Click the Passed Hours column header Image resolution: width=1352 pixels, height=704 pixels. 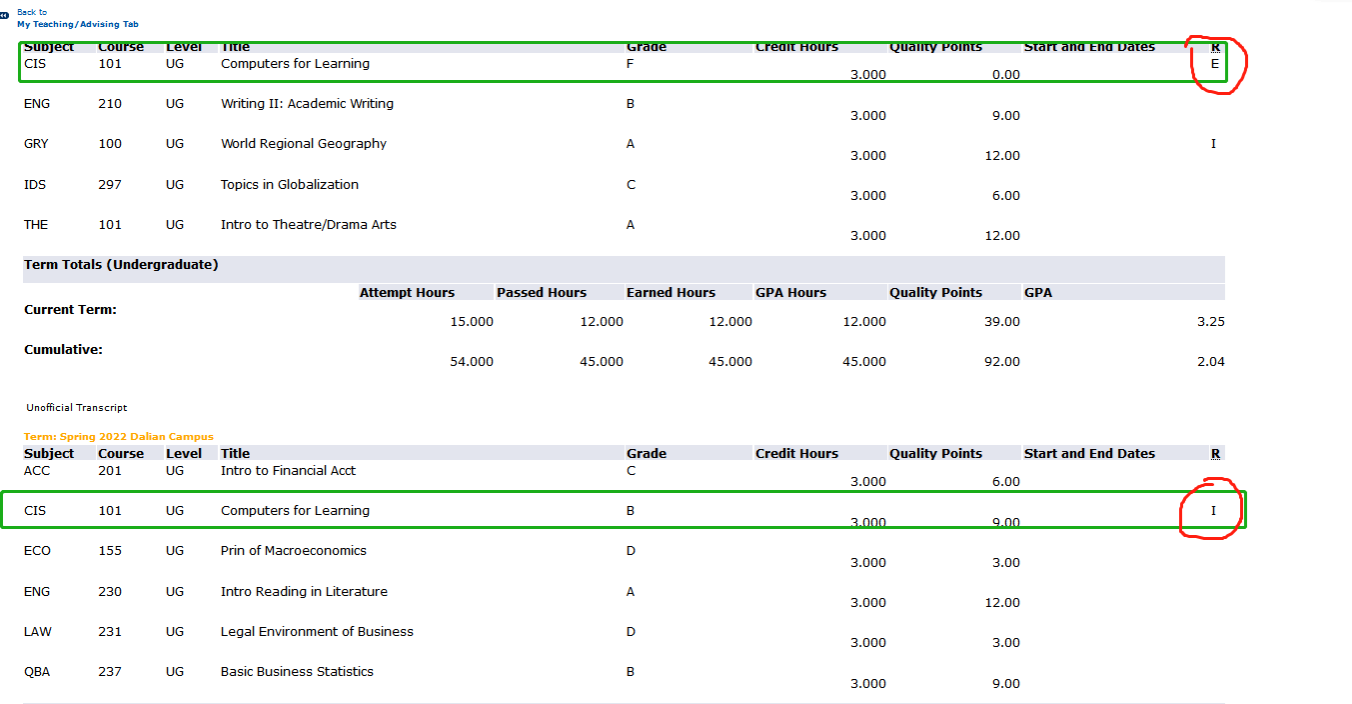541,293
